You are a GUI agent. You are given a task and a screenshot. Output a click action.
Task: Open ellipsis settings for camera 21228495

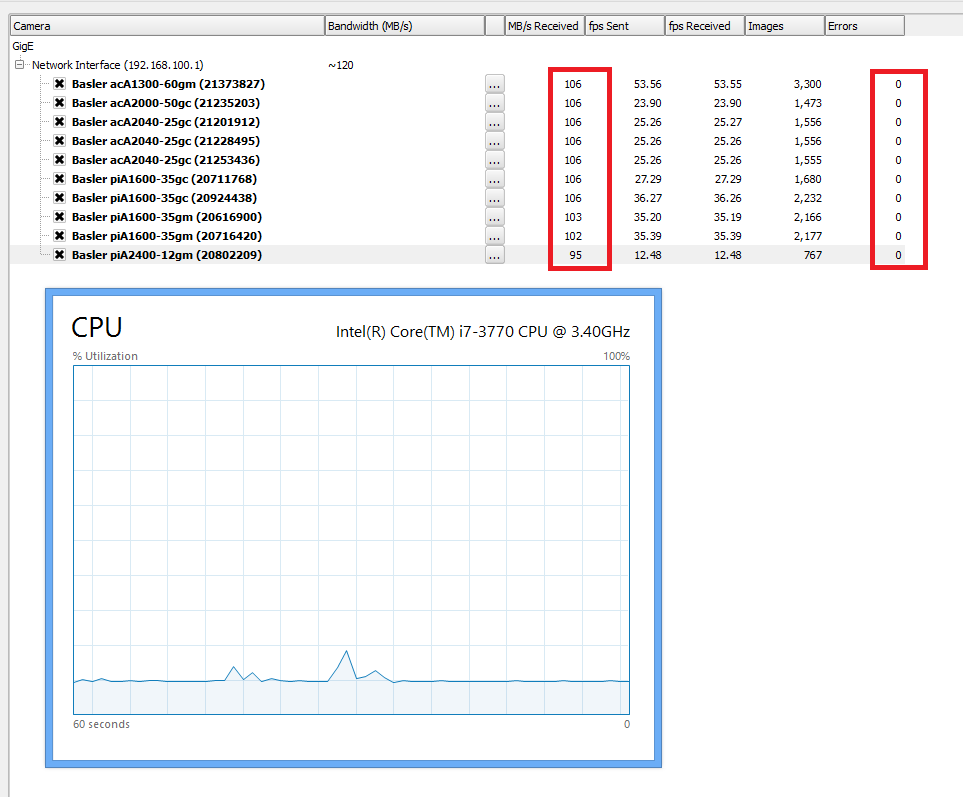tap(494, 141)
